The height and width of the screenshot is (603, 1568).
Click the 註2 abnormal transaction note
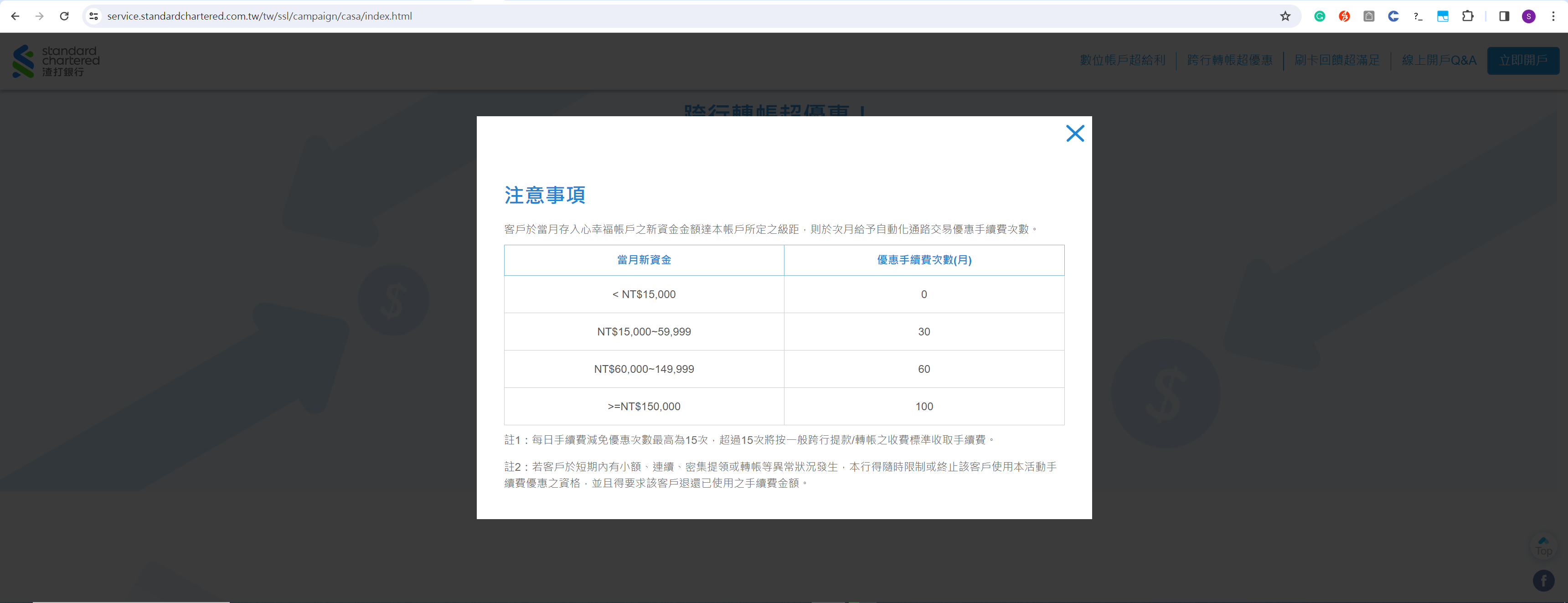[x=780, y=474]
